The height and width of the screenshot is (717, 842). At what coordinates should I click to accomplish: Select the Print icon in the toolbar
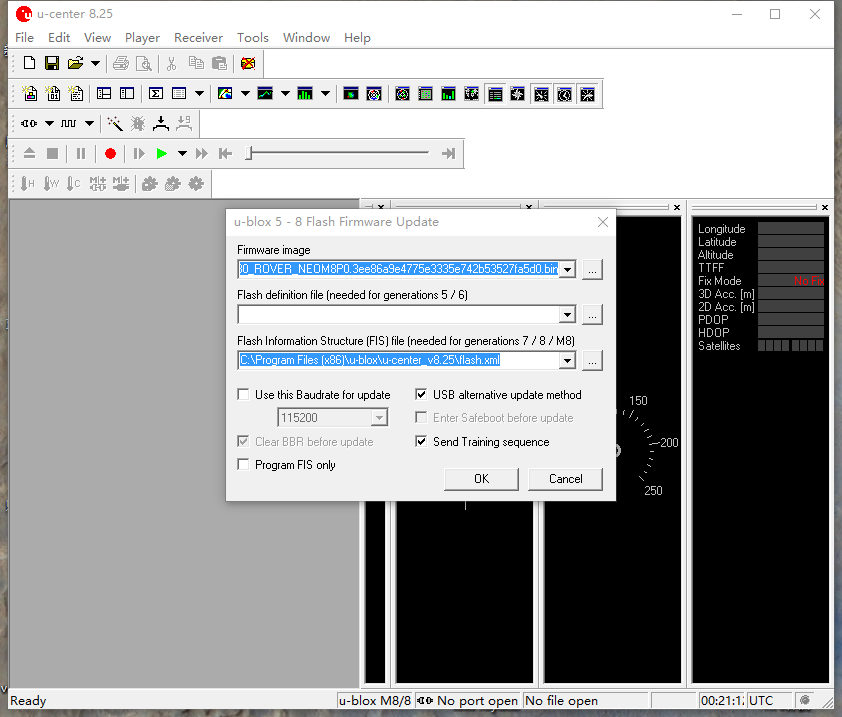[119, 63]
